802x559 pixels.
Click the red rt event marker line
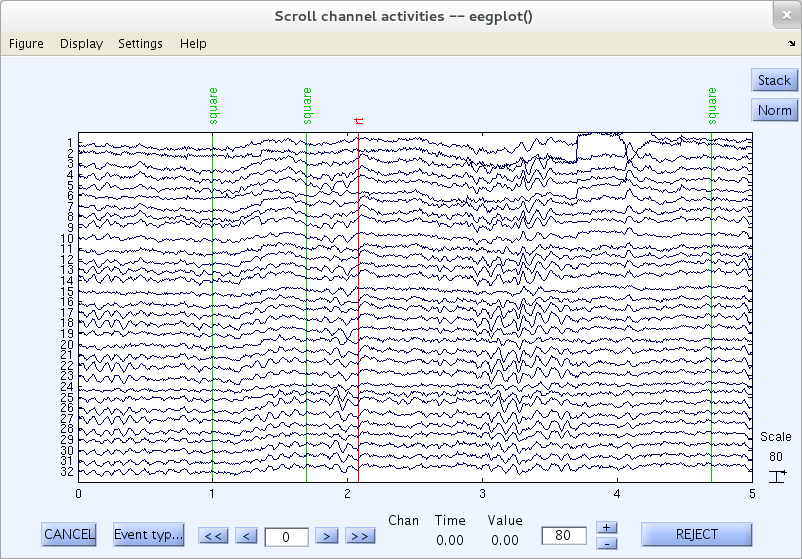pos(358,300)
